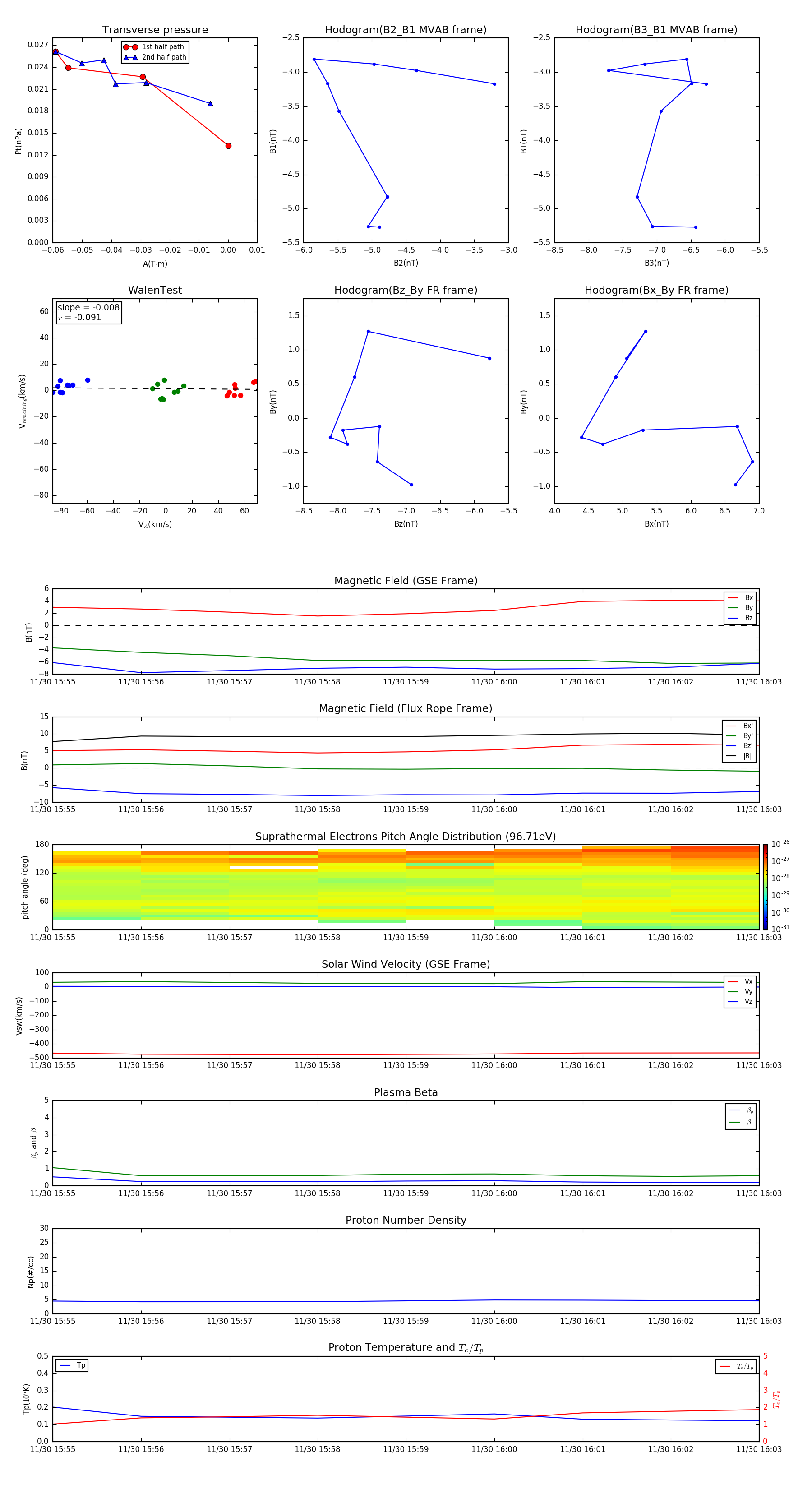
Task: Click the 'r = -0.091' annotation text
Action: coord(80,317)
